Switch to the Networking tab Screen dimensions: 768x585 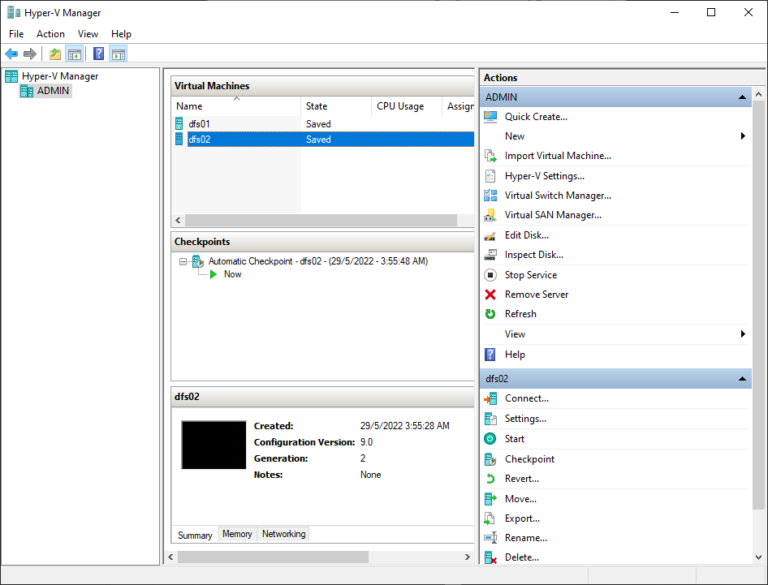click(x=283, y=534)
